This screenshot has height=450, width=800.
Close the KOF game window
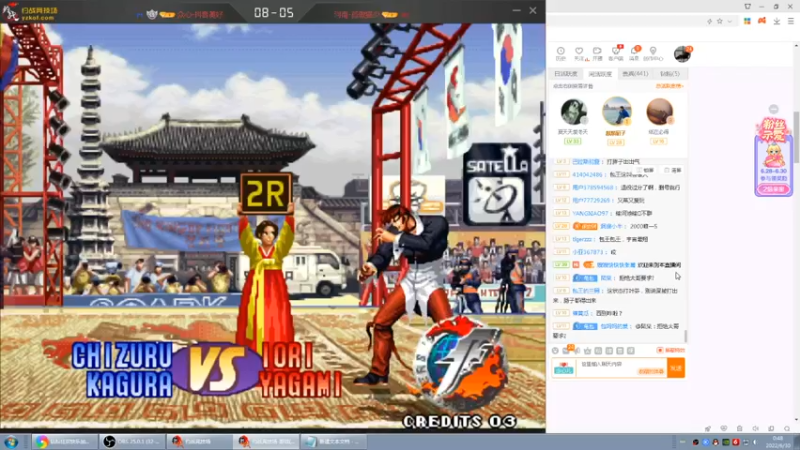[533, 10]
